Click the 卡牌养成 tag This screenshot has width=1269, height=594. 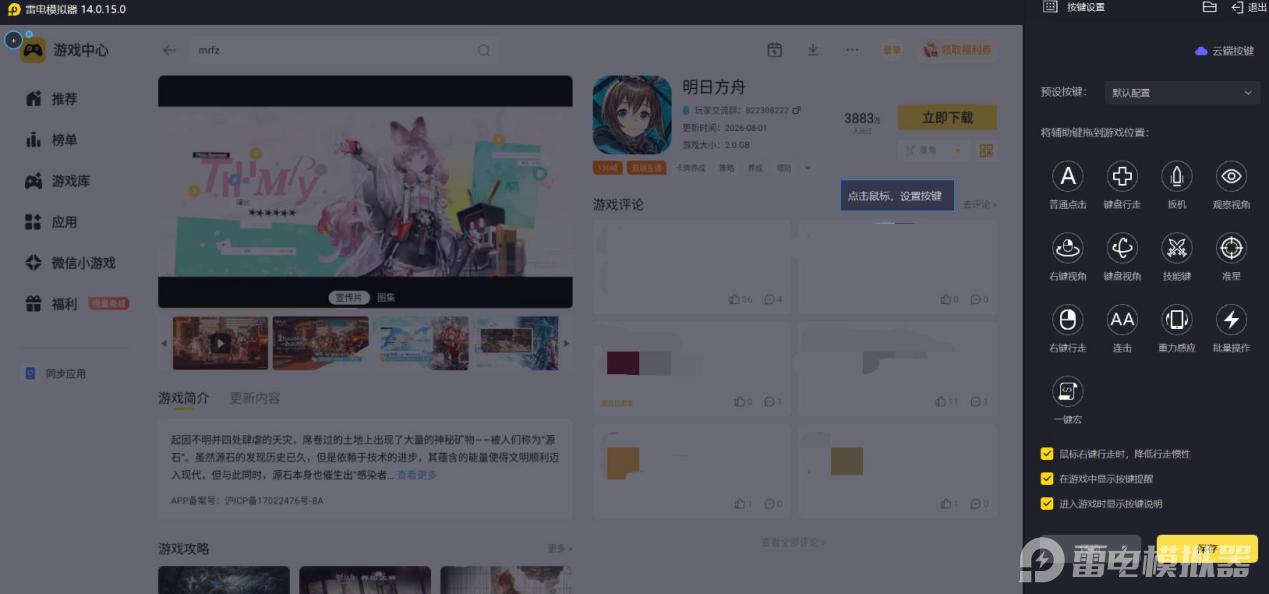[691, 168]
